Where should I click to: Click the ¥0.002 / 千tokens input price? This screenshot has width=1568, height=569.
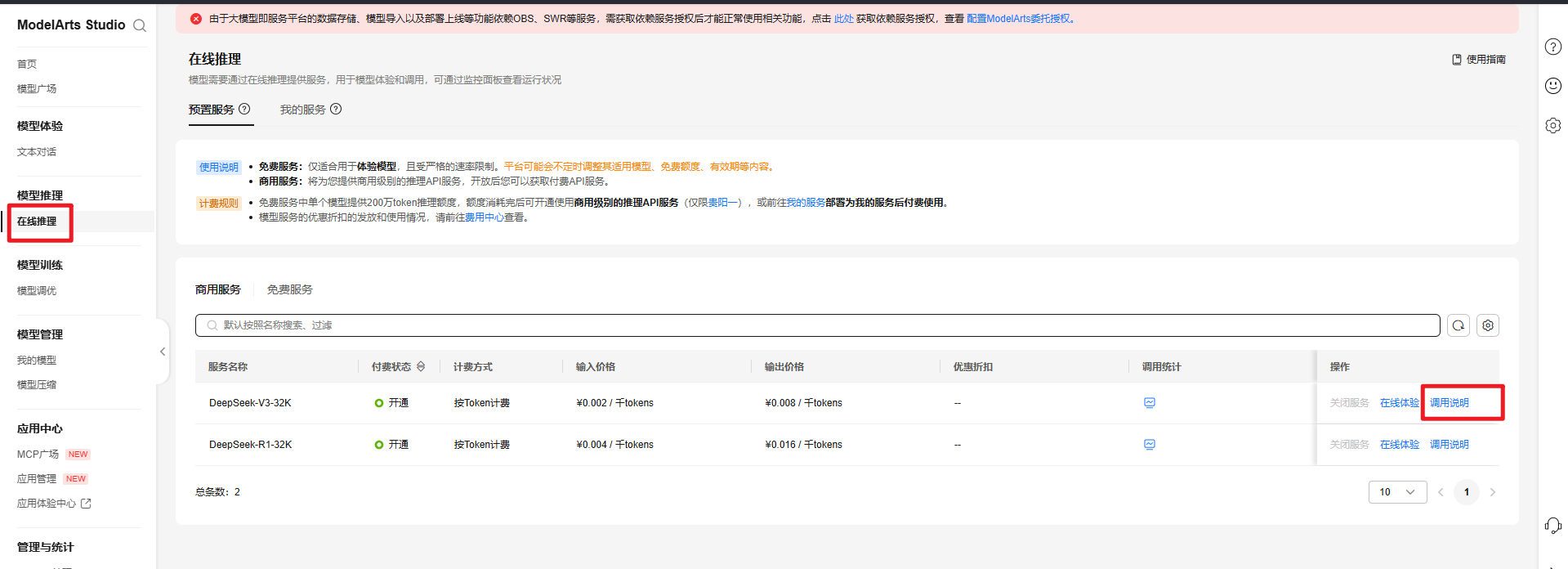(x=614, y=403)
